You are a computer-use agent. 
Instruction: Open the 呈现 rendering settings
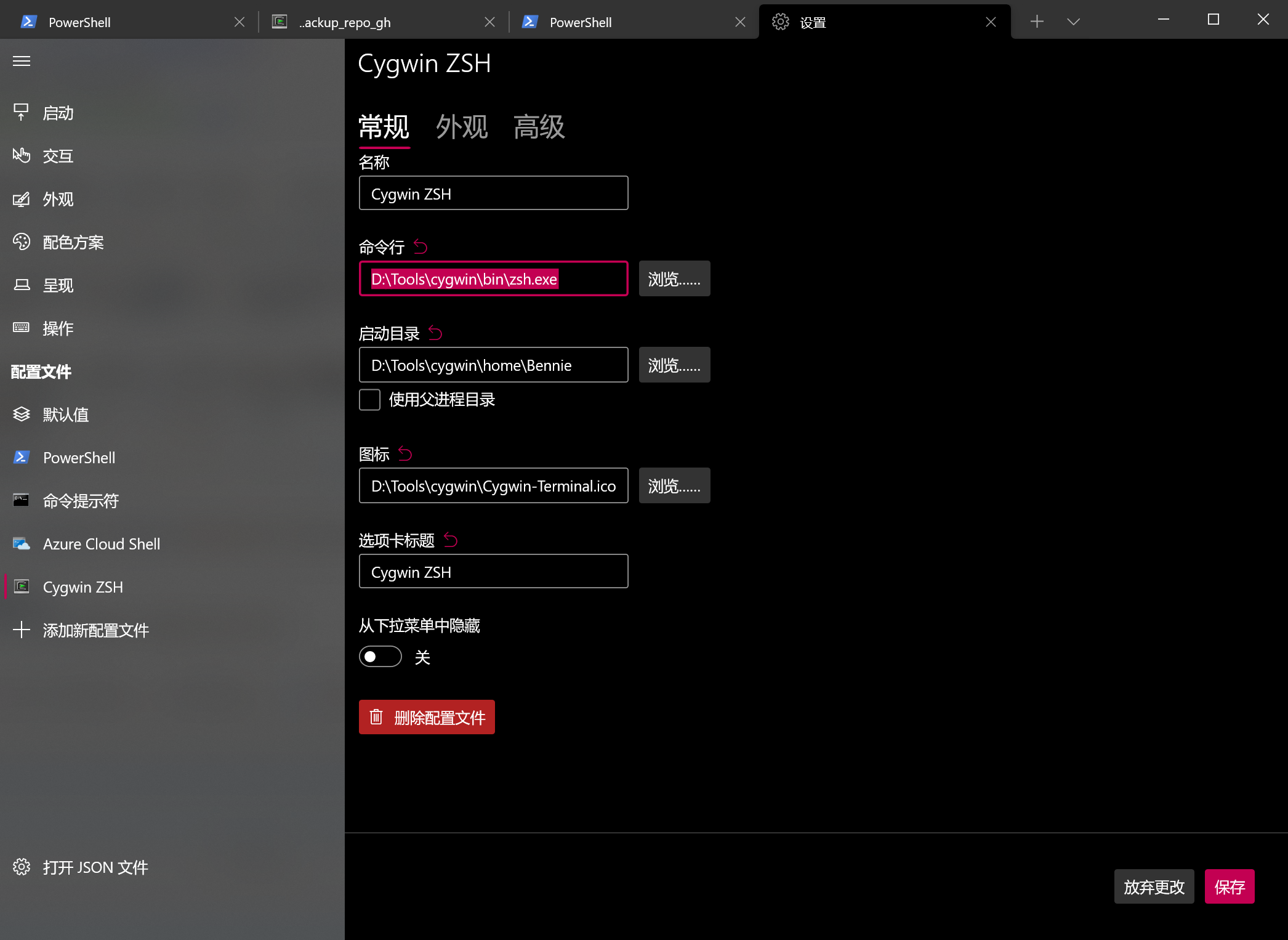pyautogui.click(x=172, y=285)
